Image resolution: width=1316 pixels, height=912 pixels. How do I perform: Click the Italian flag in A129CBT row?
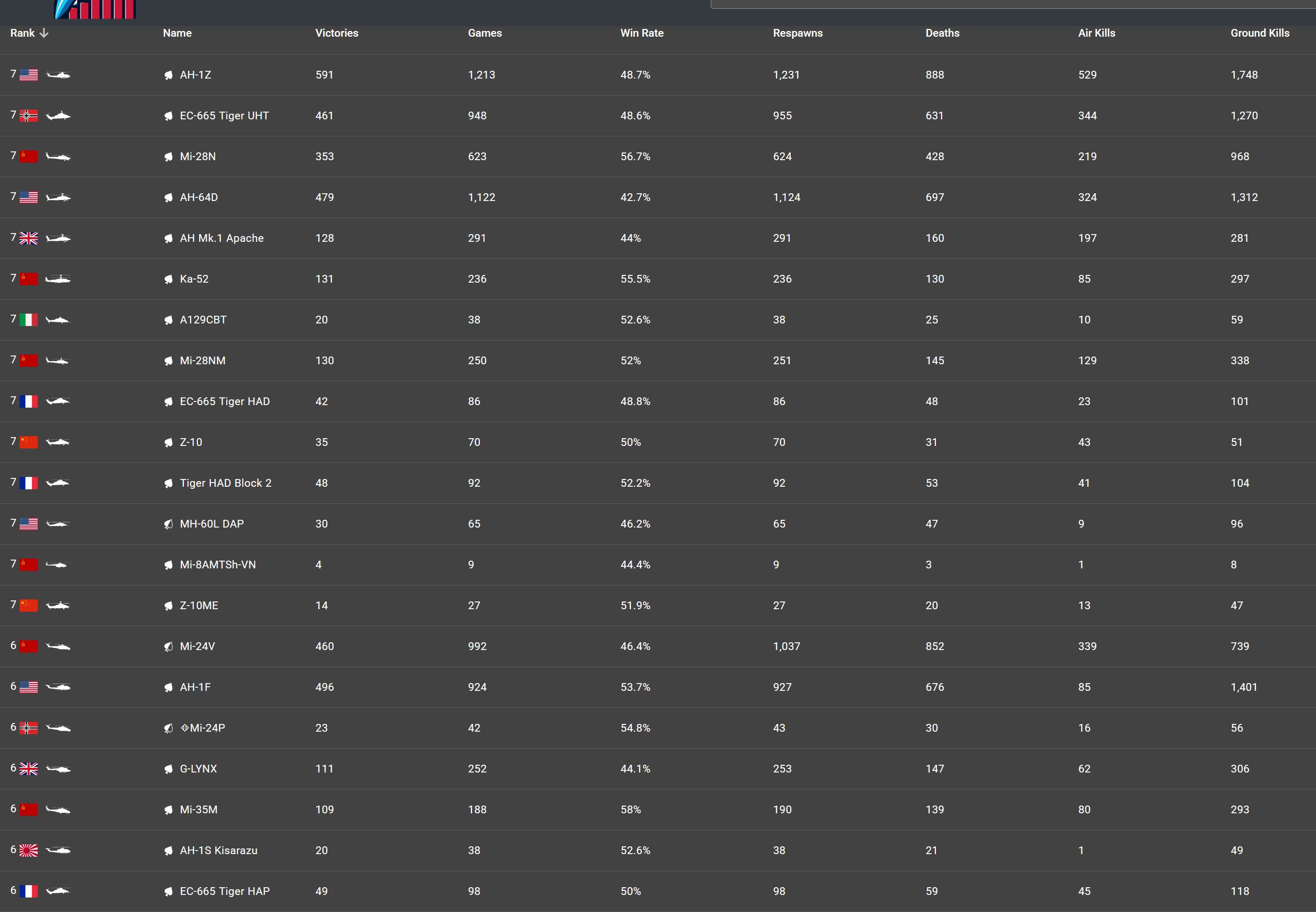28,320
